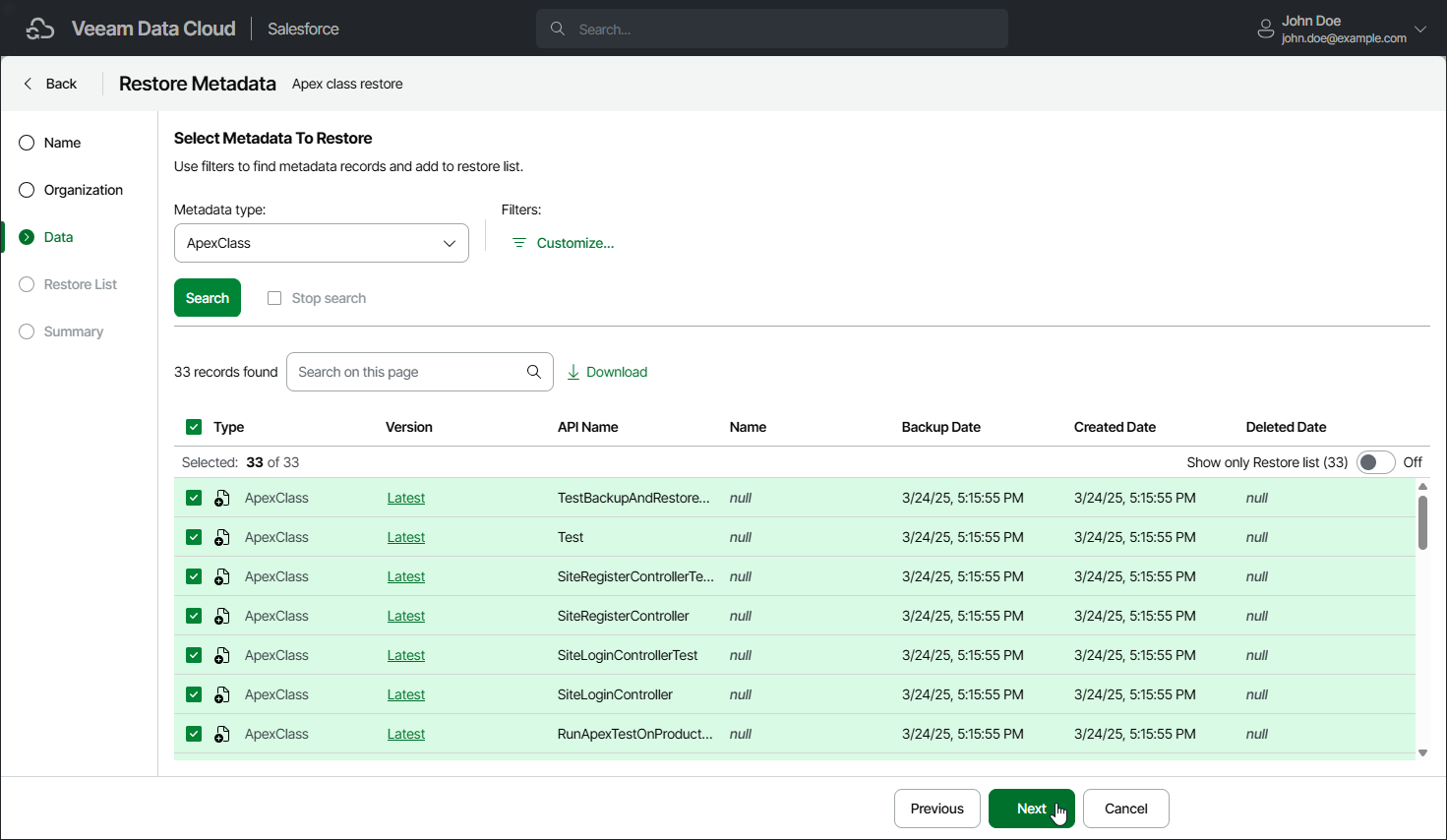Viewport: 1447px width, 840px height.
Task: Click the Data step status icon
Action: click(x=27, y=237)
